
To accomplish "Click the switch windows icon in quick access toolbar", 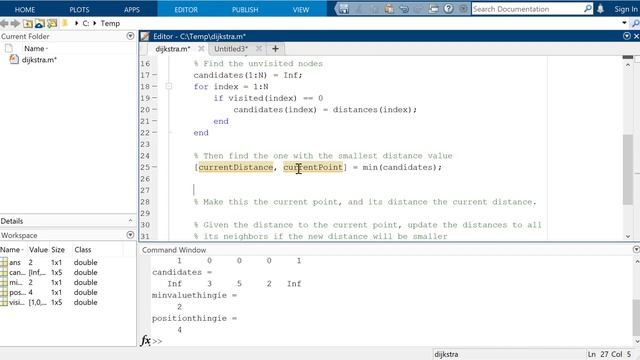I will pyautogui.click(x=433, y=9).
